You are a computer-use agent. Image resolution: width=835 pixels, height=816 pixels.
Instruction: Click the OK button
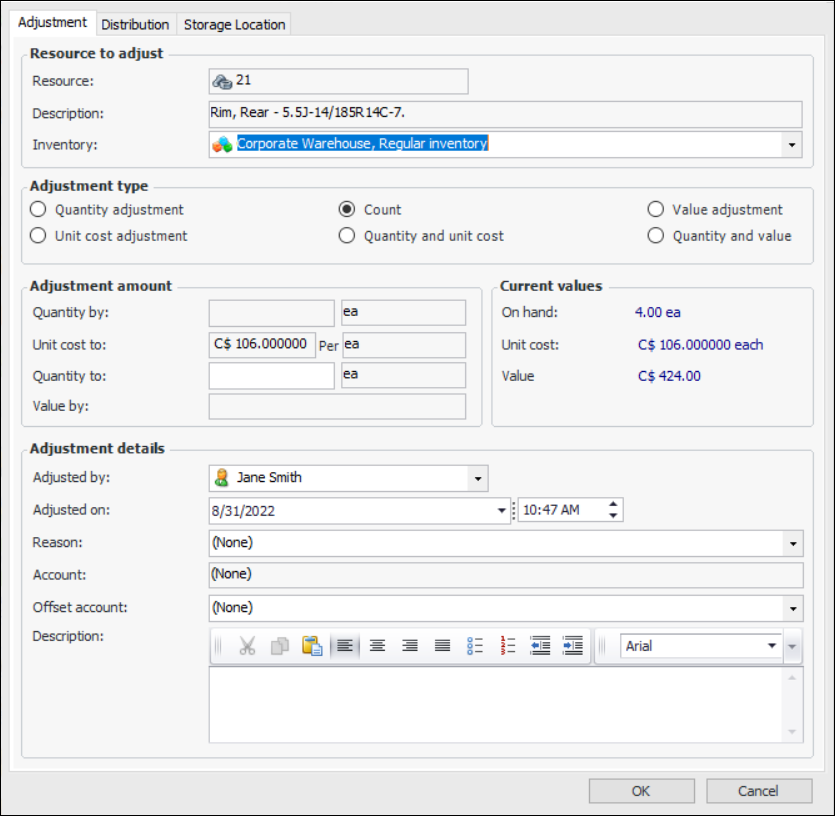641,791
